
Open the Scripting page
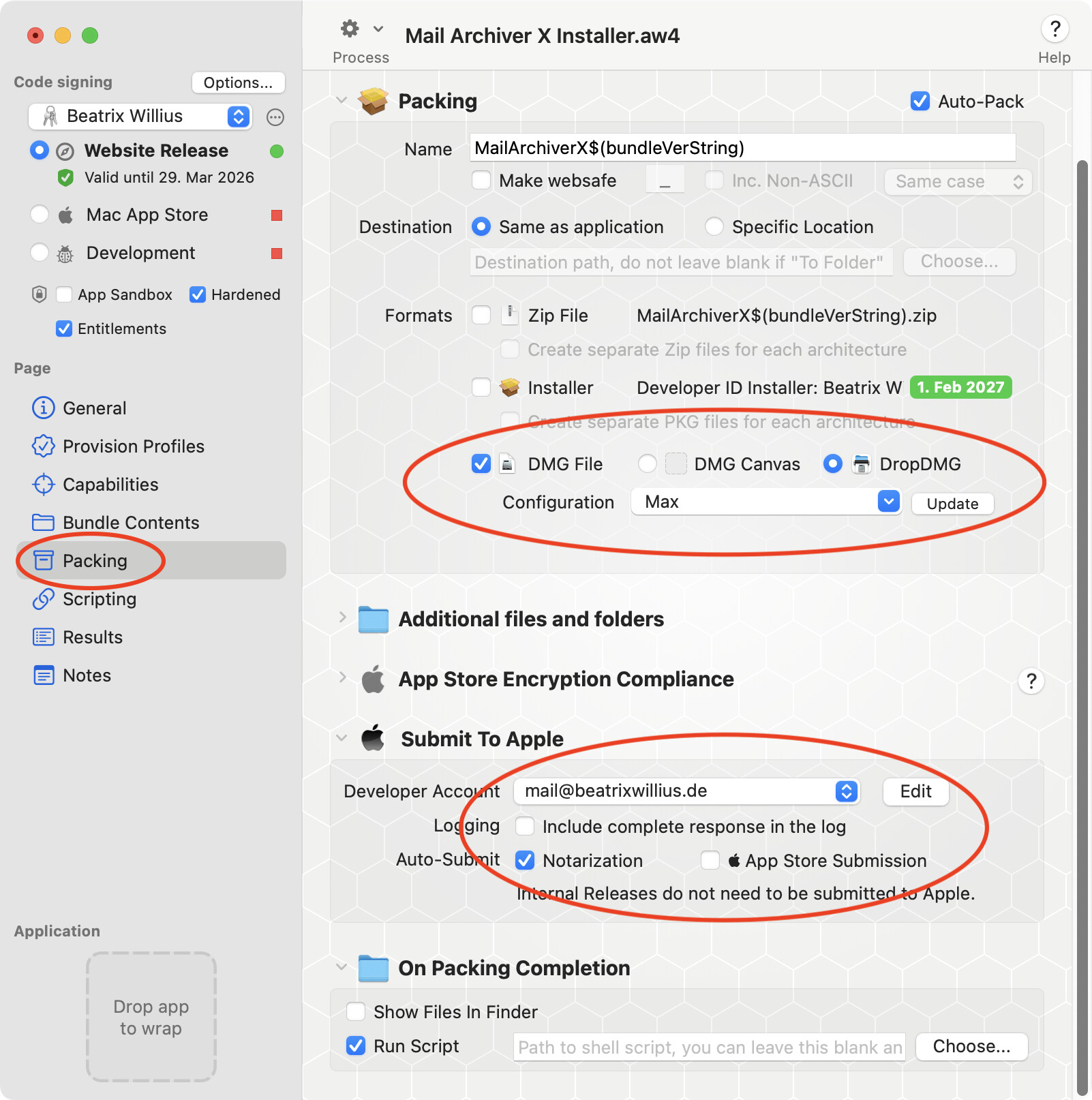coord(151,599)
